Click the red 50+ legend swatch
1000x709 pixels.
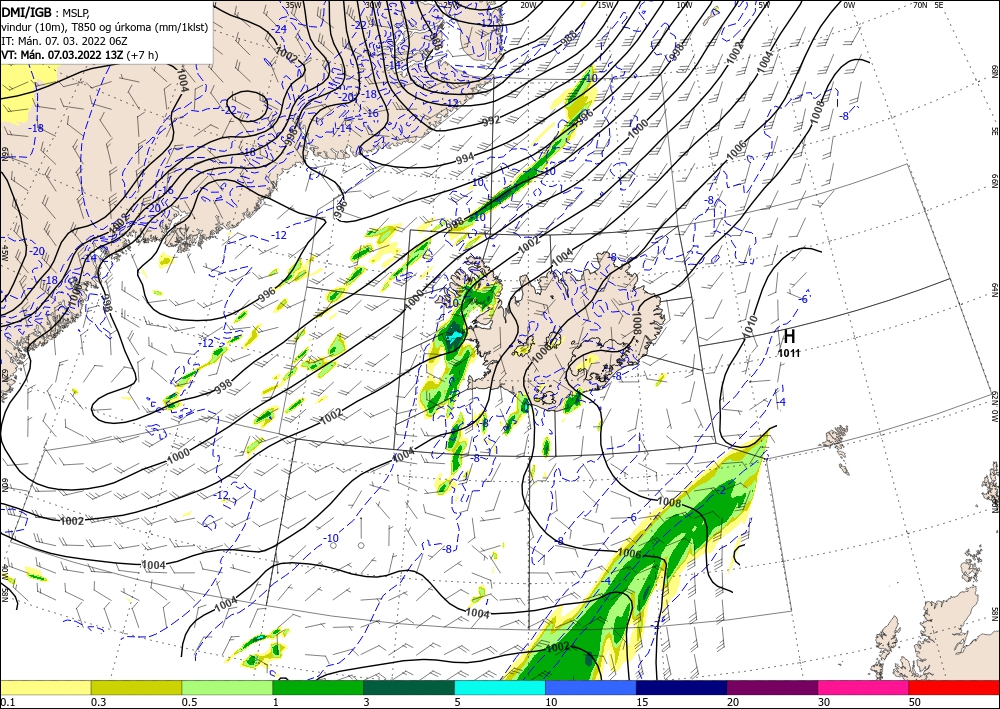pos(954,687)
